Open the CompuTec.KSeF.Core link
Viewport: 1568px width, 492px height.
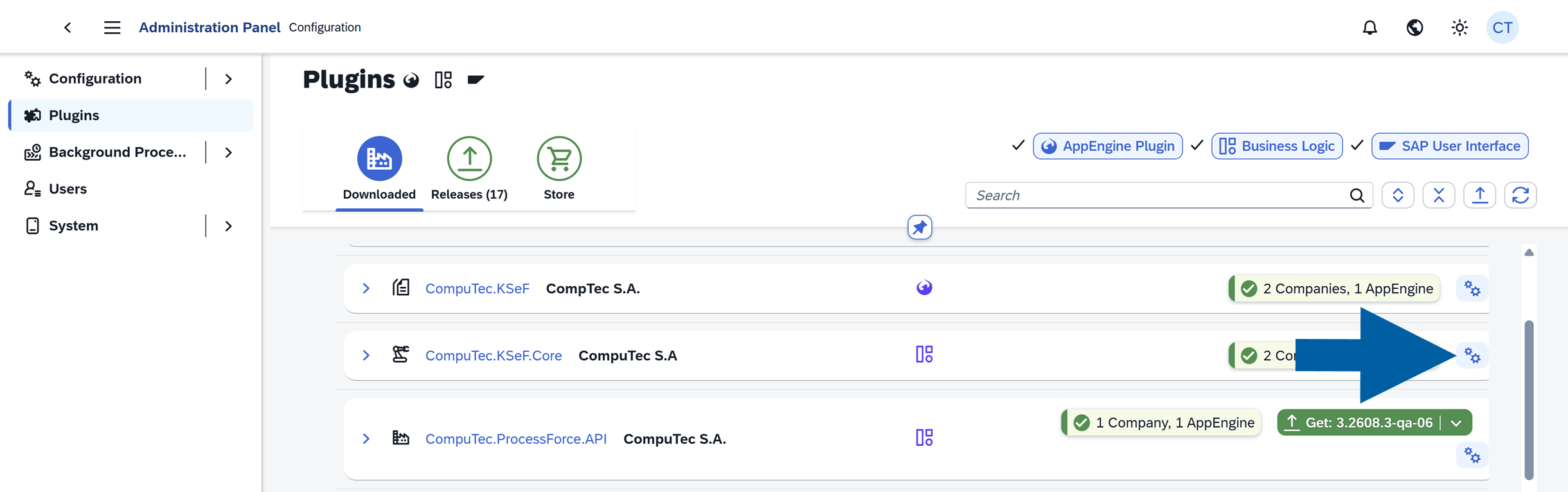click(494, 356)
